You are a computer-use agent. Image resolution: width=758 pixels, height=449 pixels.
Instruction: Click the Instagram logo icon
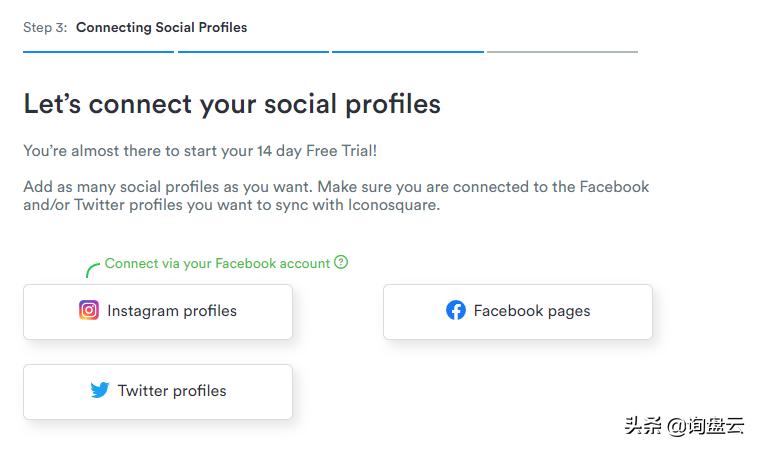[x=89, y=311]
